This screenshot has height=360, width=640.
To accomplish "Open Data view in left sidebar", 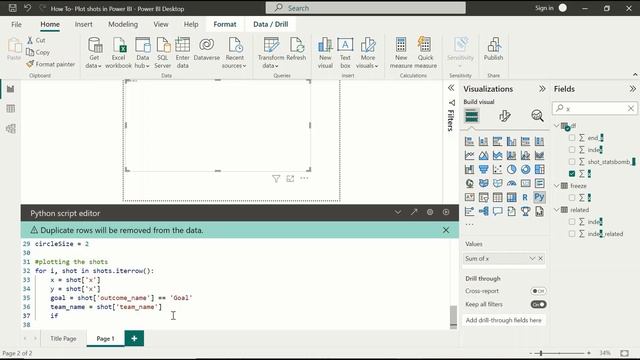I will 11,109.
